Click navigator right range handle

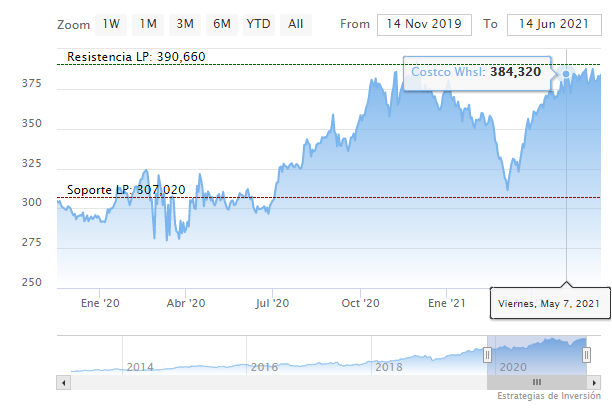tap(587, 355)
